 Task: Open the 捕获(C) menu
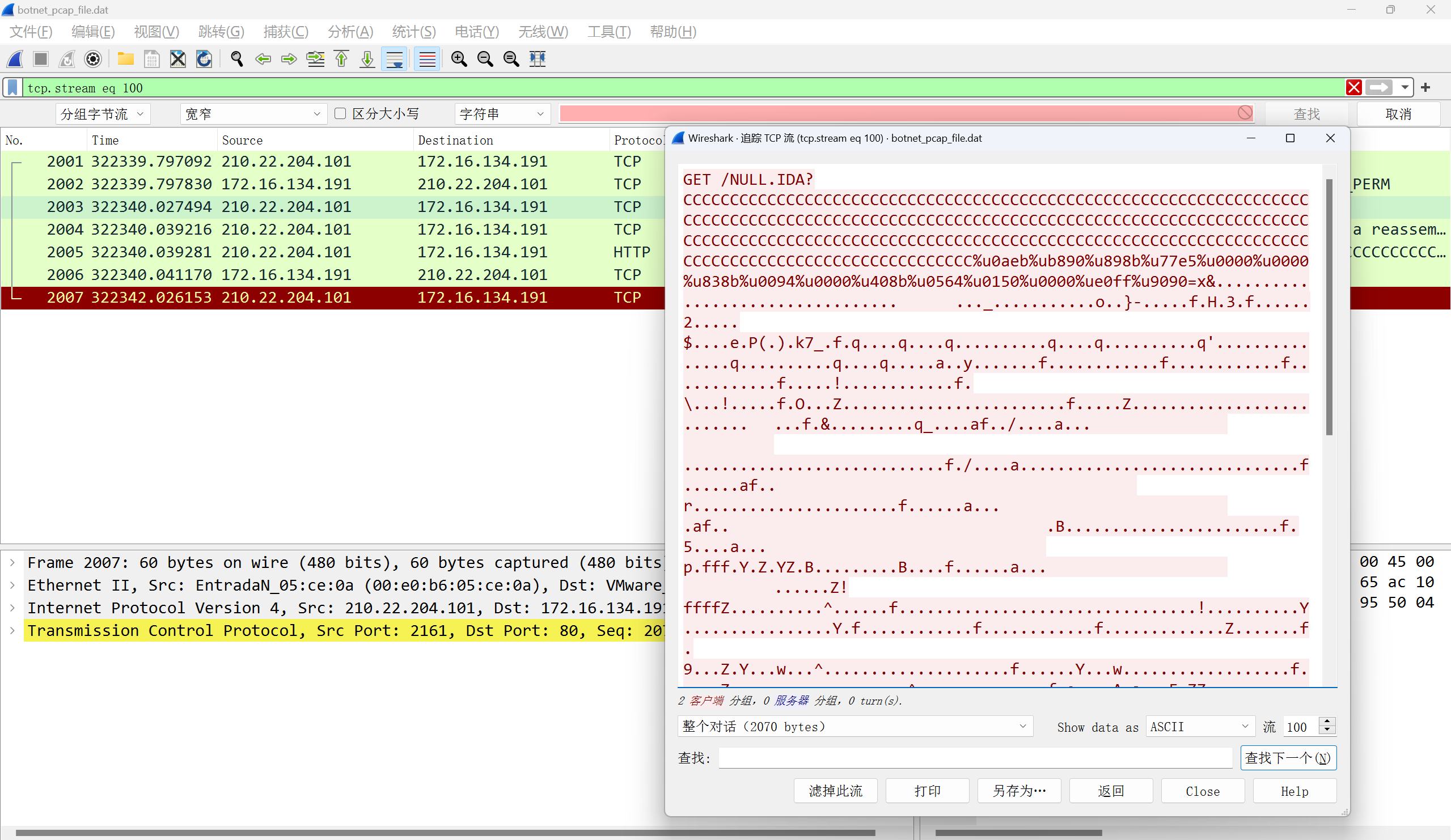pyautogui.click(x=286, y=32)
